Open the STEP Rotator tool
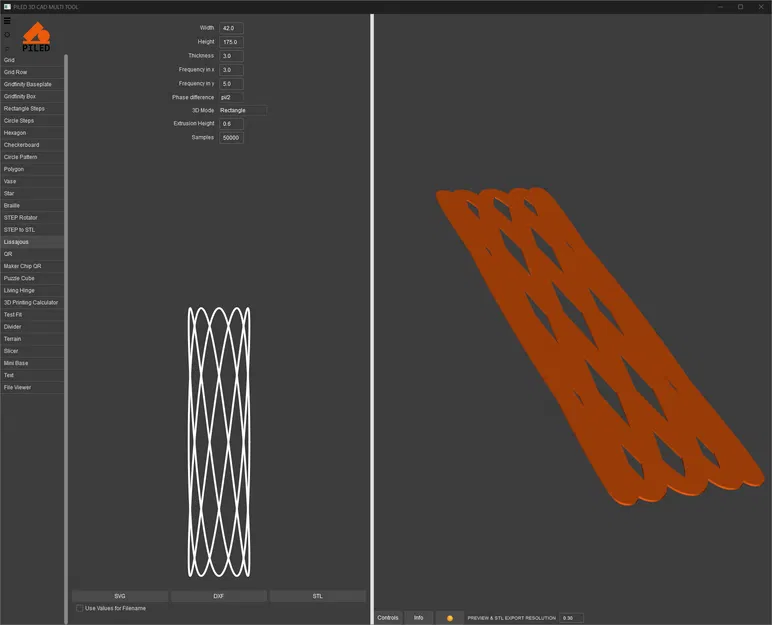The image size is (772, 625). point(32,218)
